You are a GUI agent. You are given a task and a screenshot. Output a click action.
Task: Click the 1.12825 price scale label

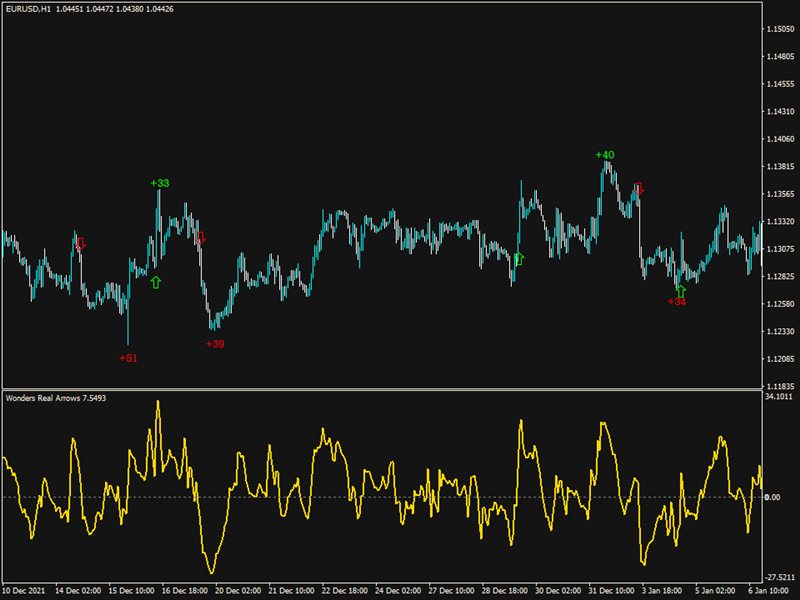[781, 277]
